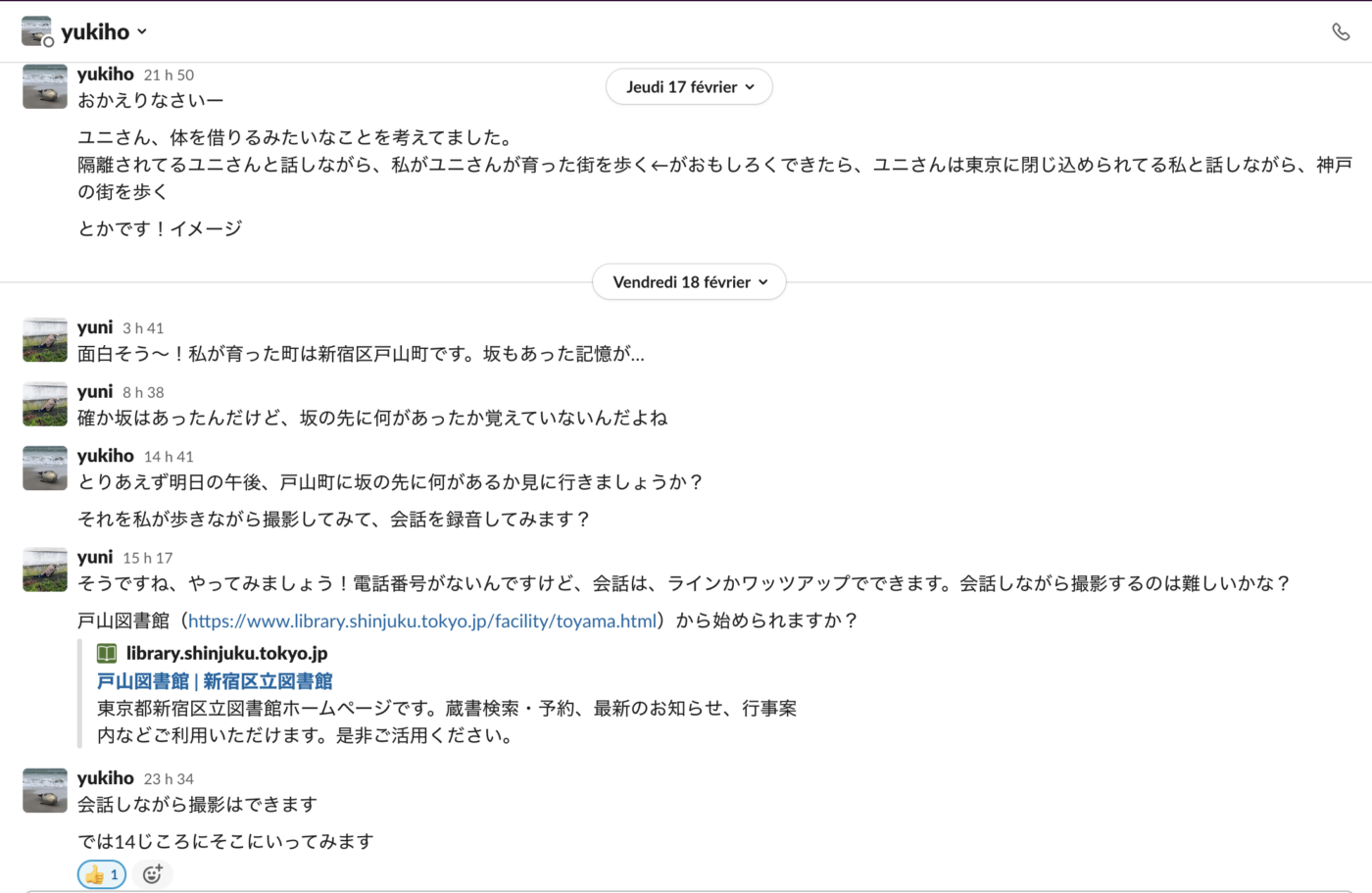Click the 15 h 17 message timestamp
Screen dimensions: 1372x893
click(x=147, y=558)
